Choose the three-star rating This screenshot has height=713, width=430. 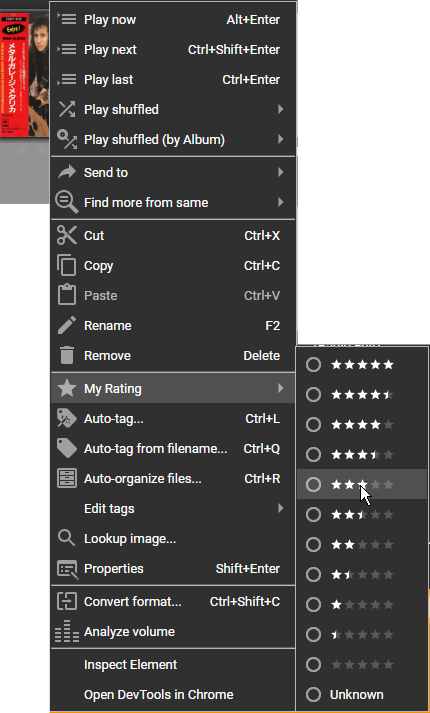(x=362, y=485)
